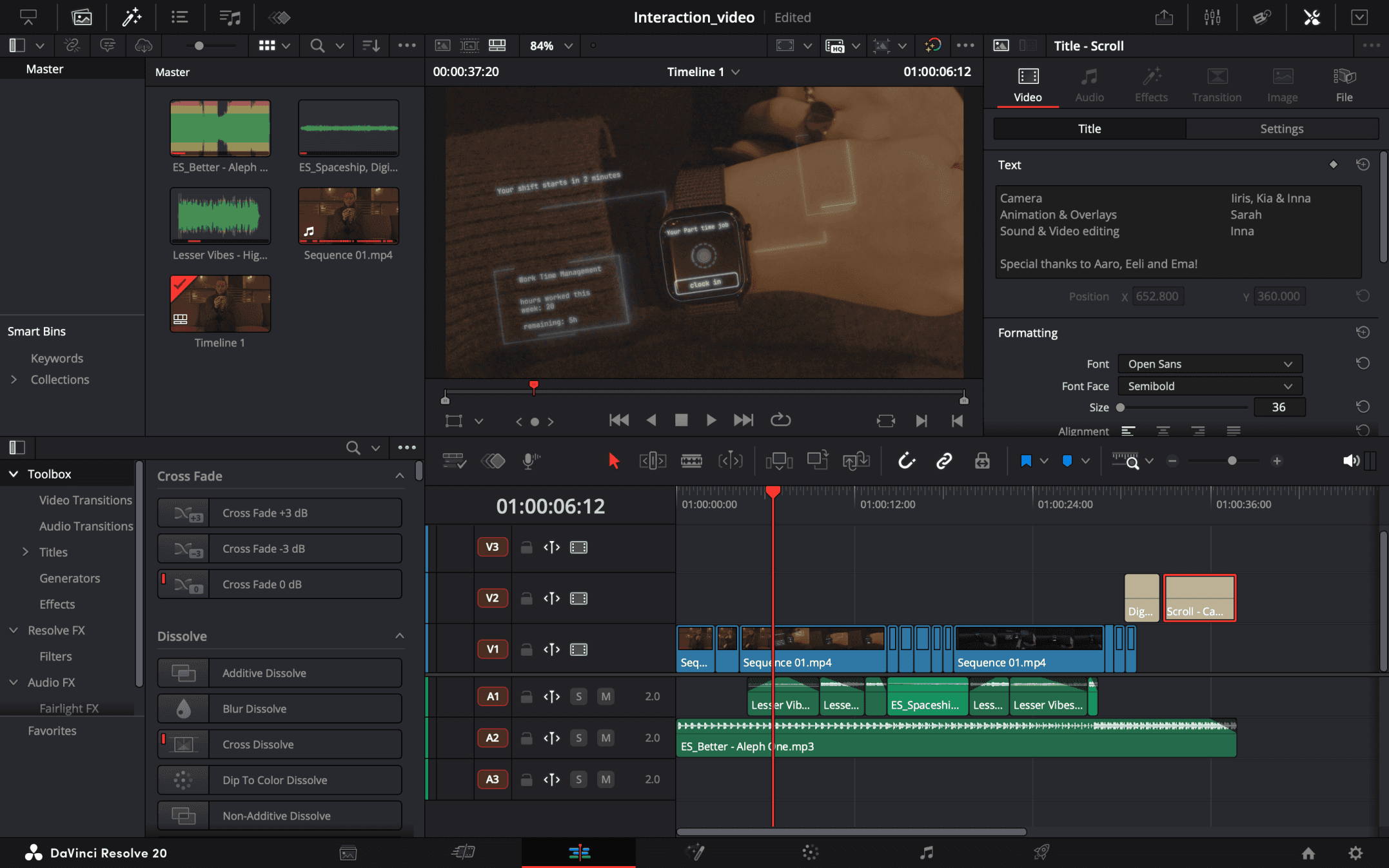
Task: Open the Fairlight page music note icon
Action: click(x=926, y=853)
